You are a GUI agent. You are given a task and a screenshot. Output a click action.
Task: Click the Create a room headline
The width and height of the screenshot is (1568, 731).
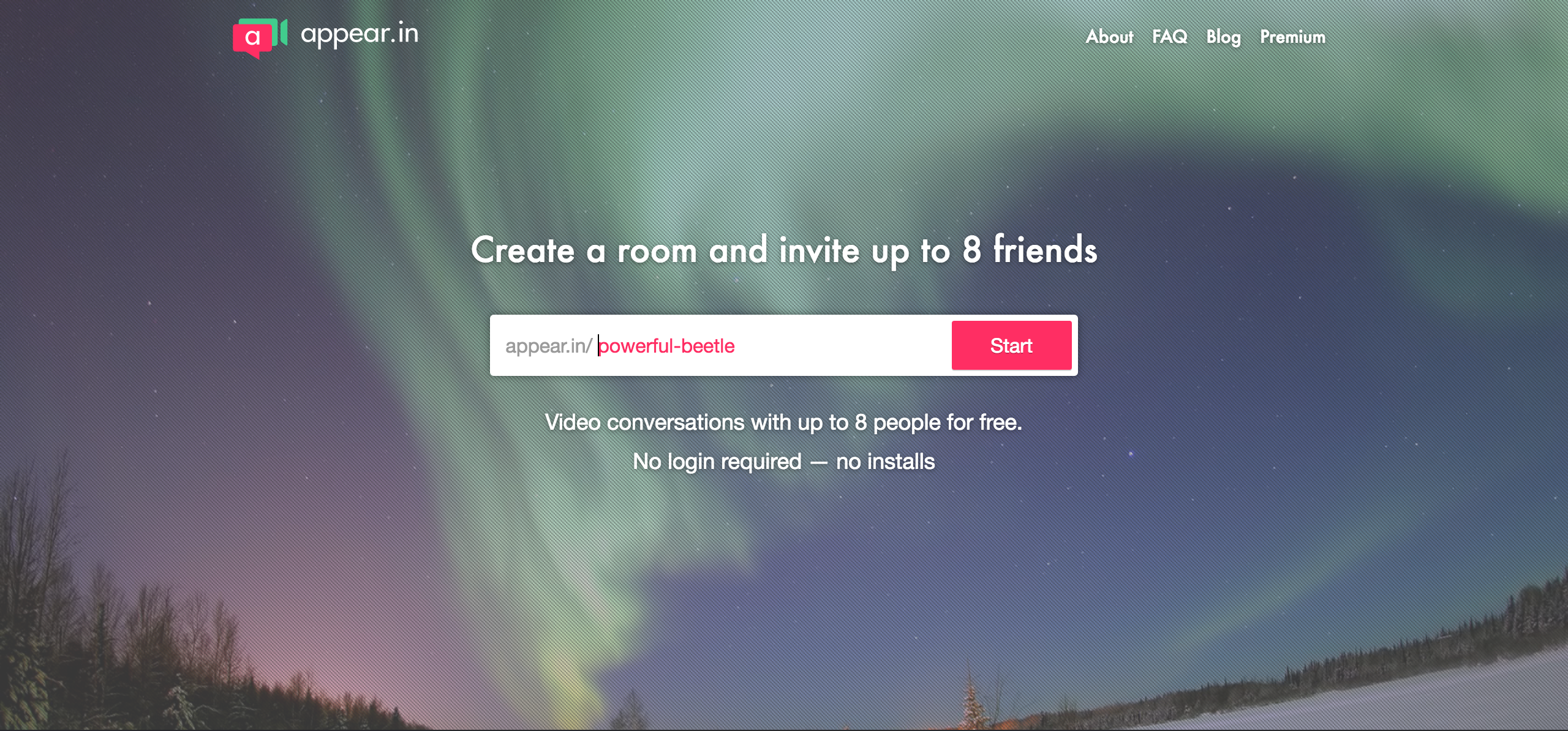pos(784,250)
